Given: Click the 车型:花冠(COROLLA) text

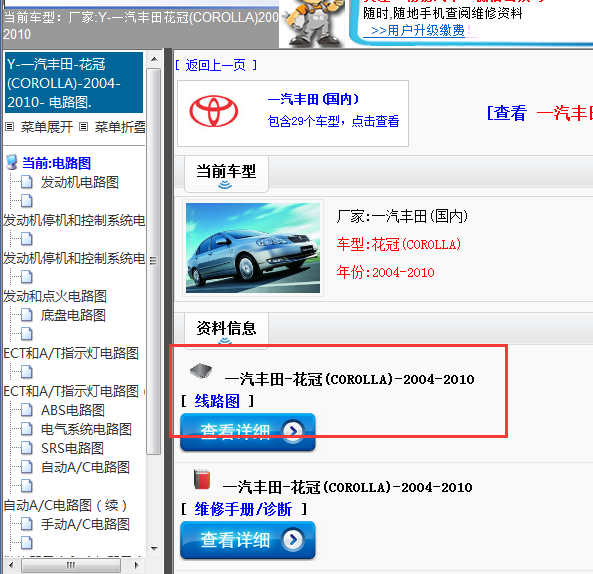Looking at the screenshot, I should tap(399, 244).
